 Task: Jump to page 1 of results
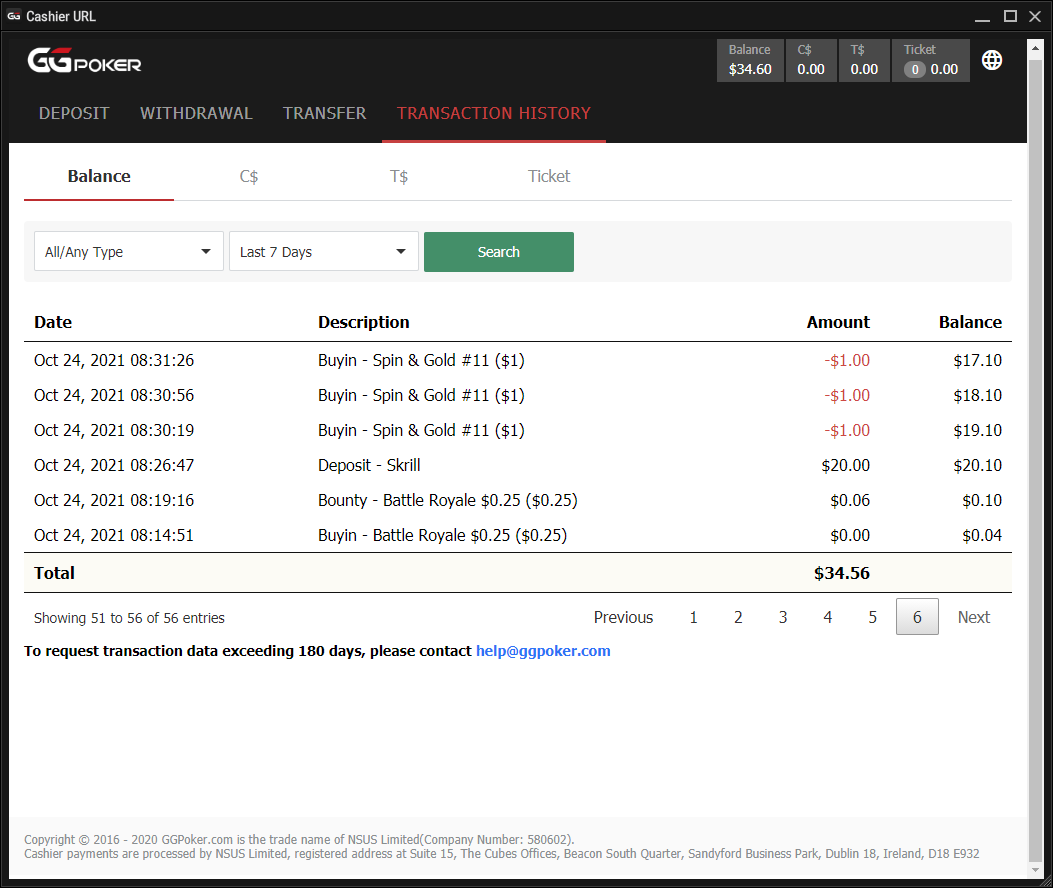pos(693,617)
